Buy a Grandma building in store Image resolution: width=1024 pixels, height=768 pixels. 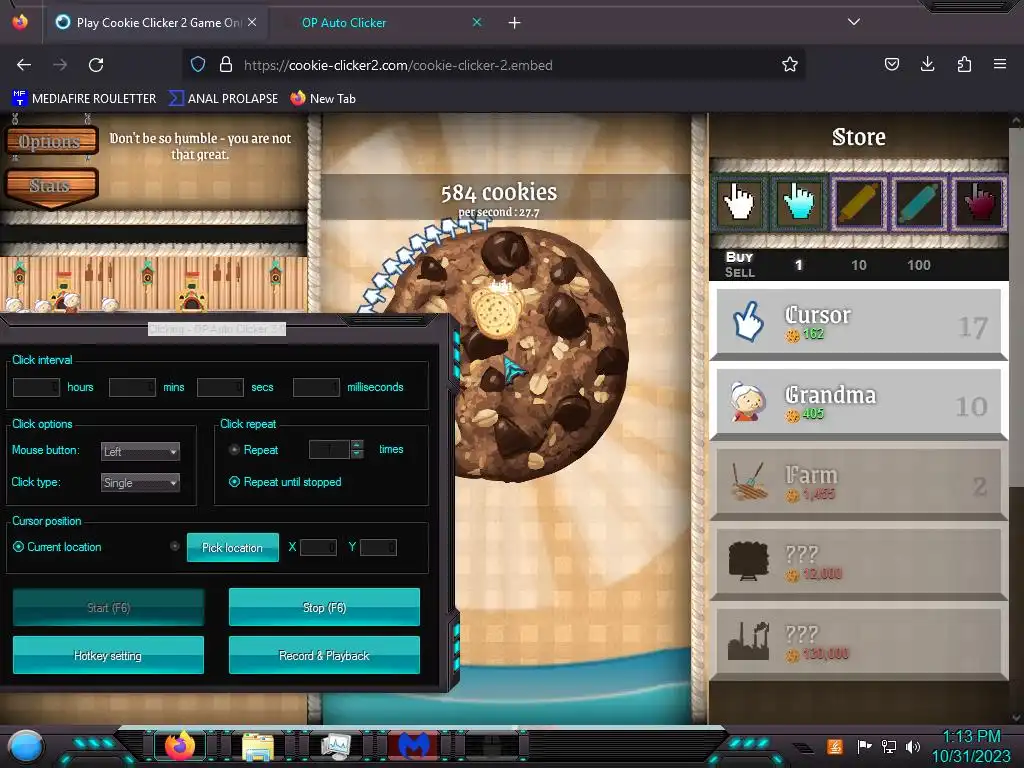tap(858, 402)
